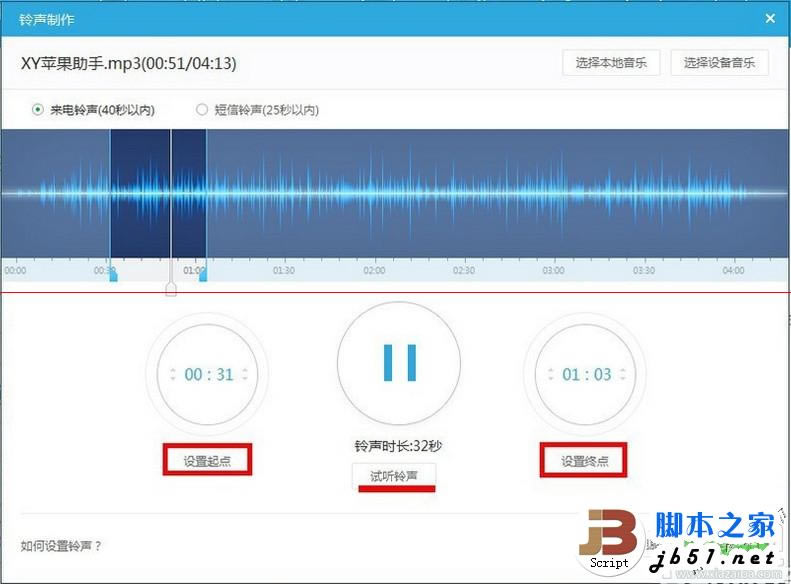This screenshot has height=584, width=791.
Task: Click the seconds stepper right of start time 00:31
Action: (245, 375)
